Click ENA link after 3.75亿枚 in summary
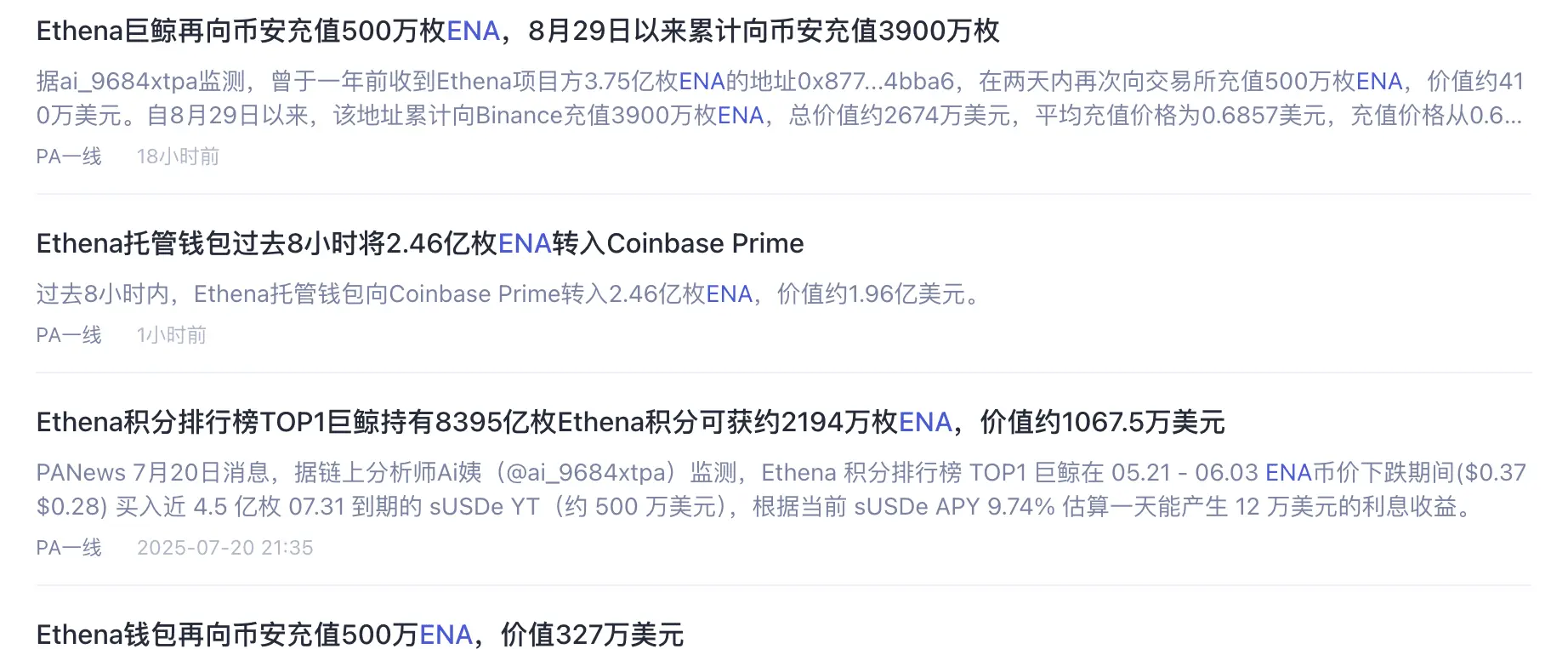 [x=702, y=82]
